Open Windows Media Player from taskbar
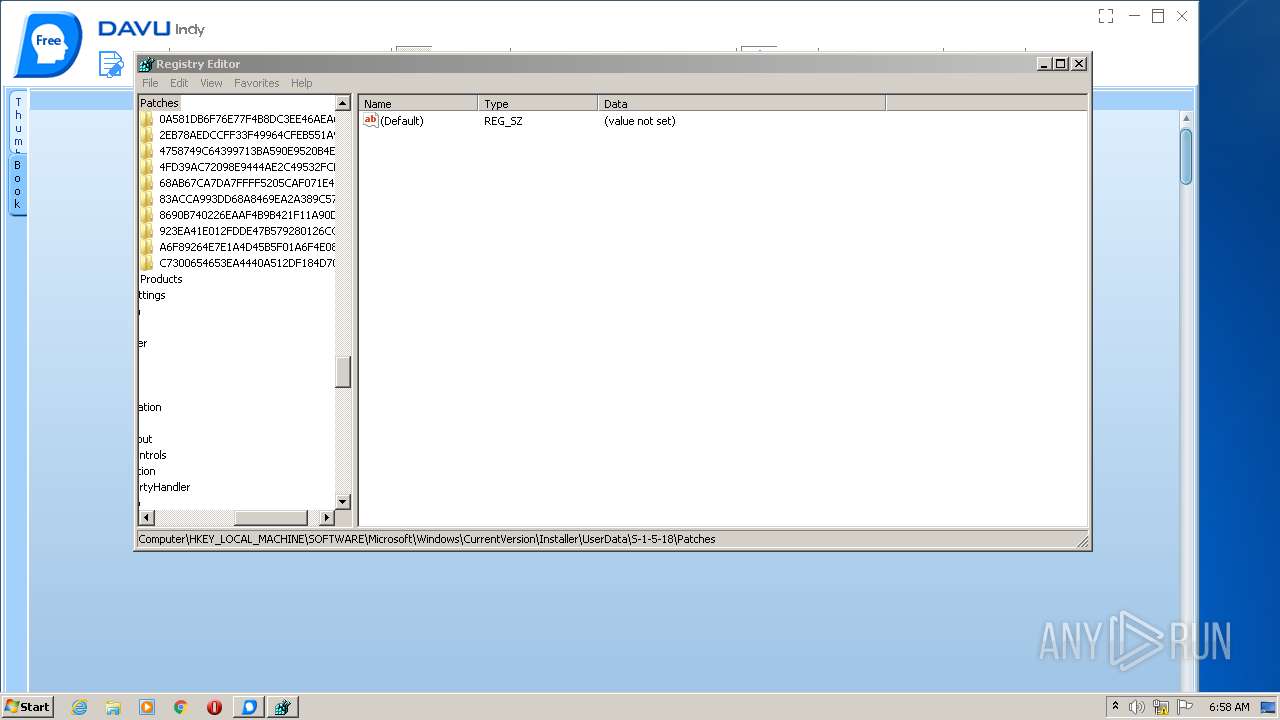The image size is (1280, 720). pyautogui.click(x=147, y=707)
